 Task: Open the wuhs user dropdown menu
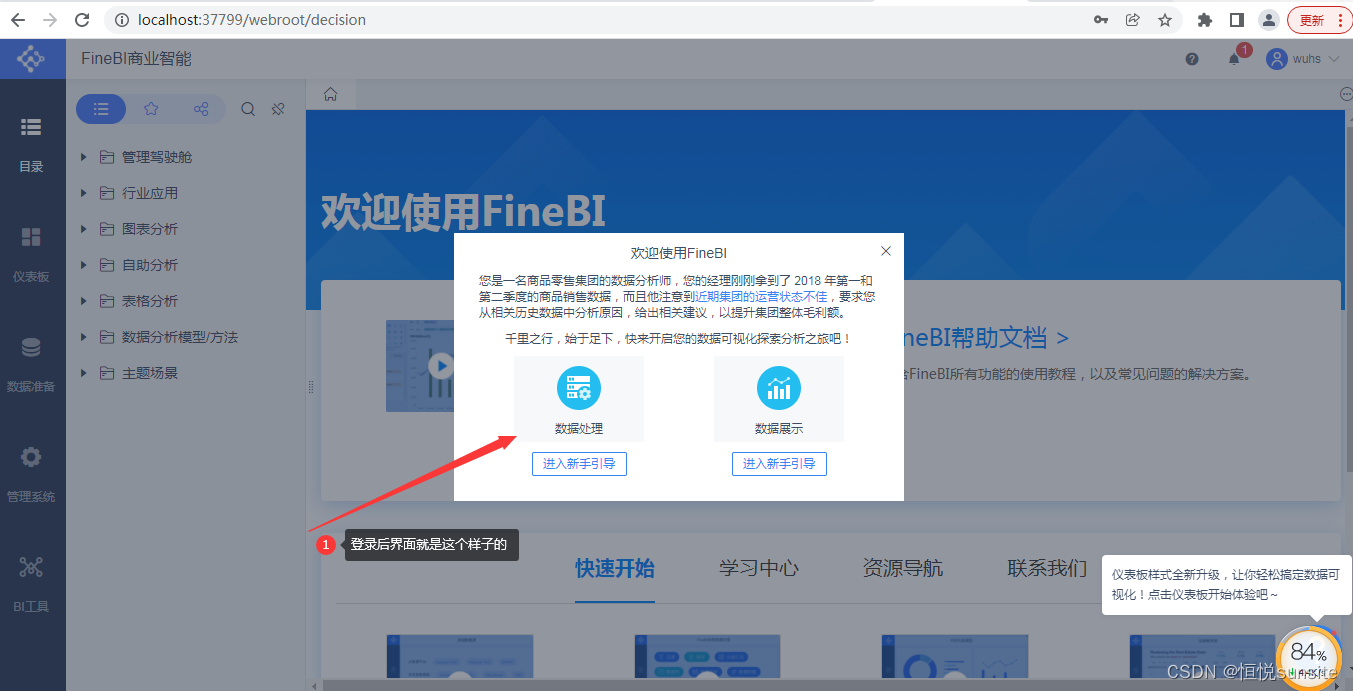pyautogui.click(x=1303, y=59)
